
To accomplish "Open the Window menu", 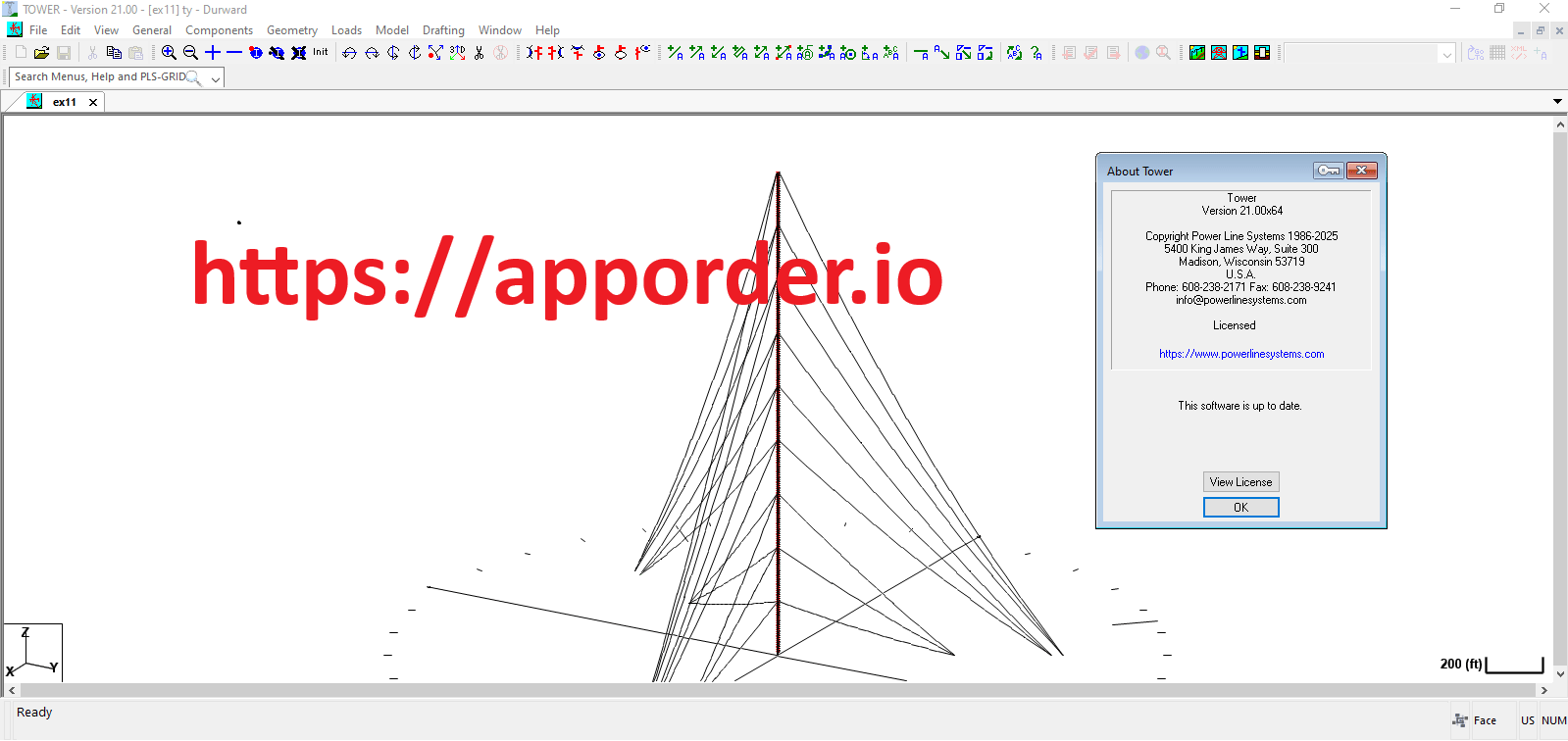I will 500,30.
